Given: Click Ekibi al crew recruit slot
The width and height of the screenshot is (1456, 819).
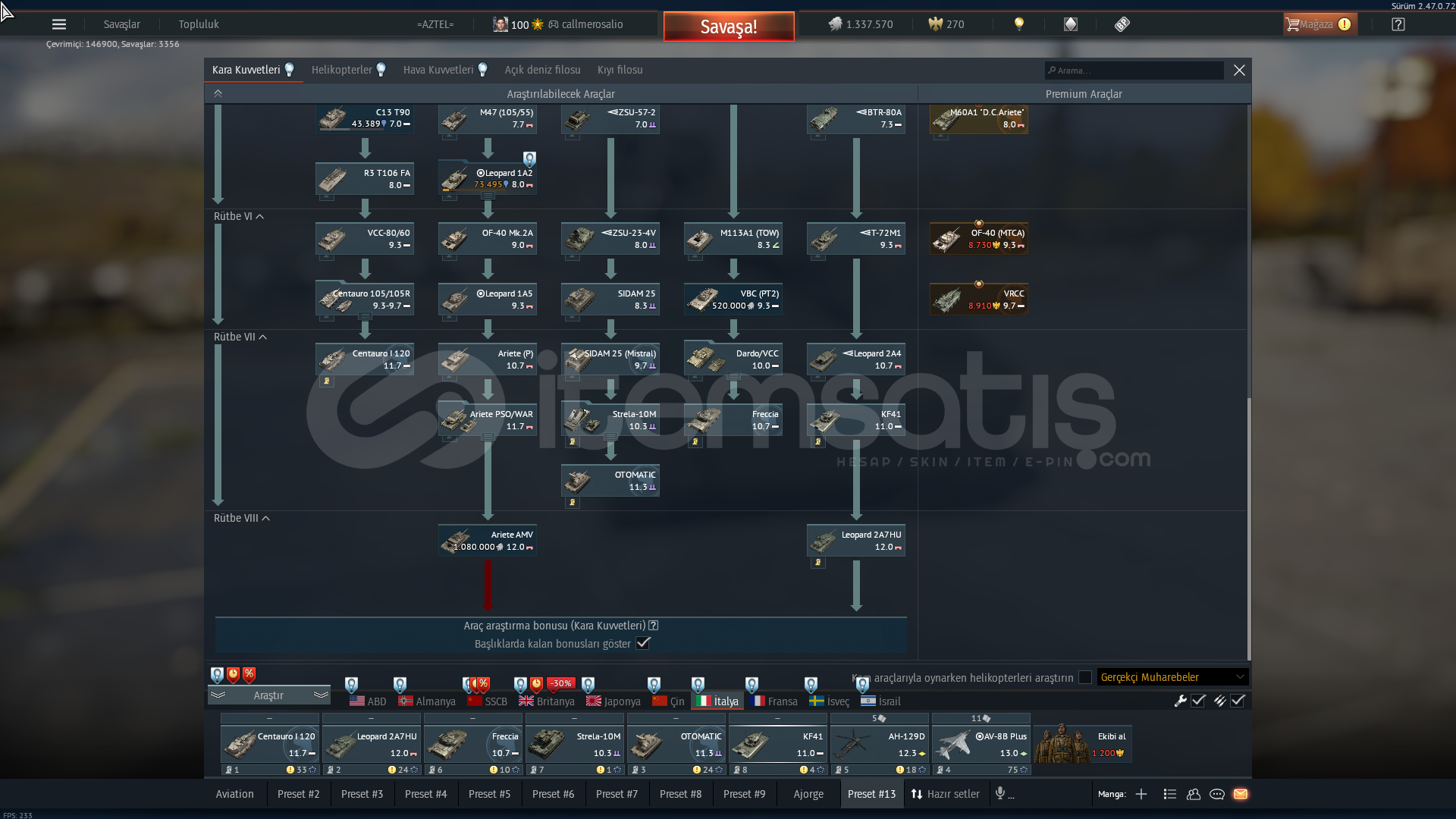Looking at the screenshot, I should point(1083,744).
